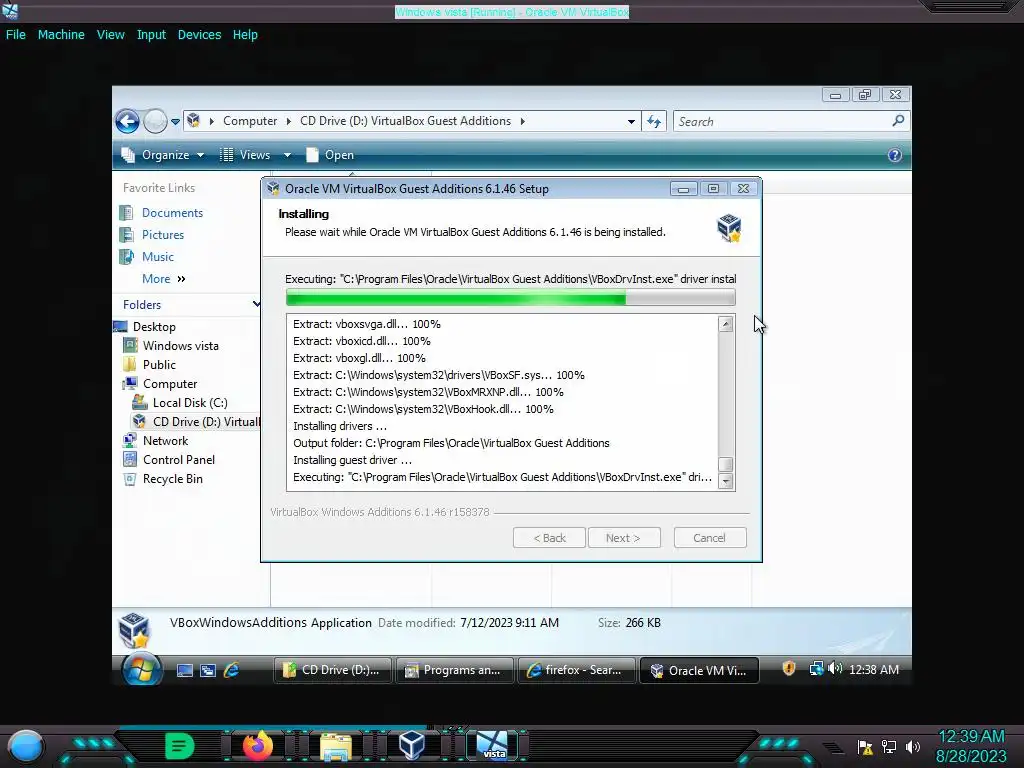The height and width of the screenshot is (768, 1024).
Task: Click the Views toolbar button
Action: pyautogui.click(x=246, y=155)
